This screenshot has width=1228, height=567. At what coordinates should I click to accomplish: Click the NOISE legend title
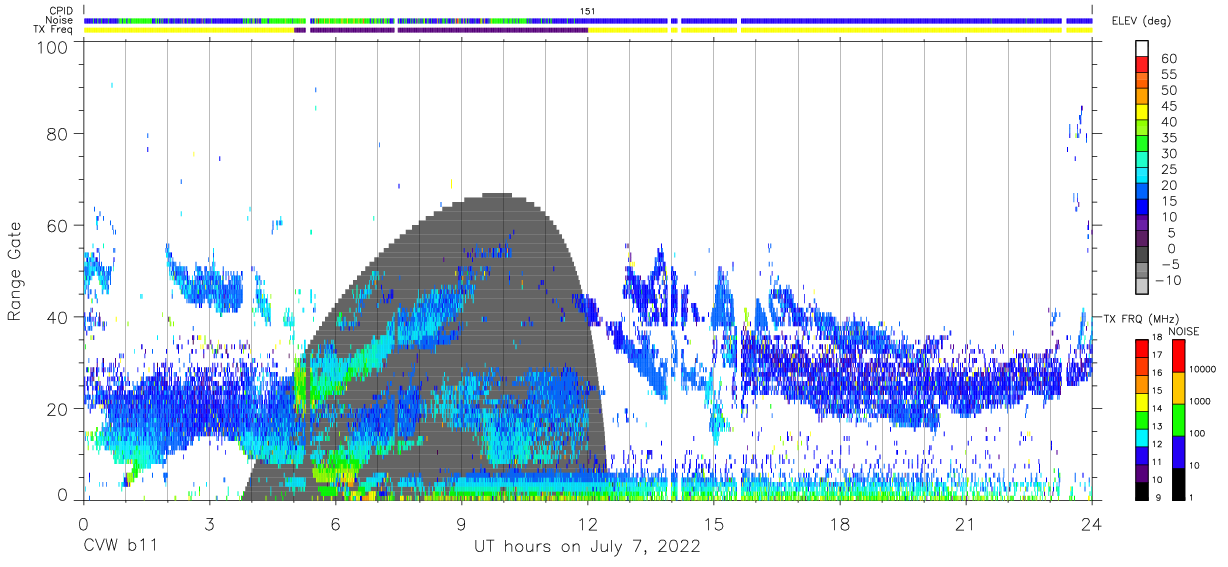click(x=1182, y=331)
